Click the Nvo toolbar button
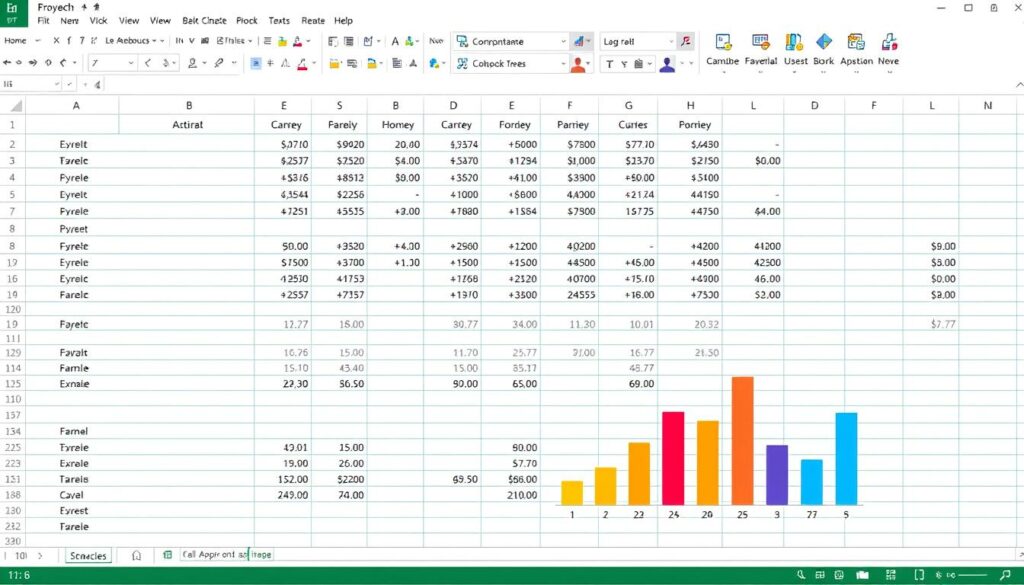This screenshot has height=585, width=1024. pos(436,40)
